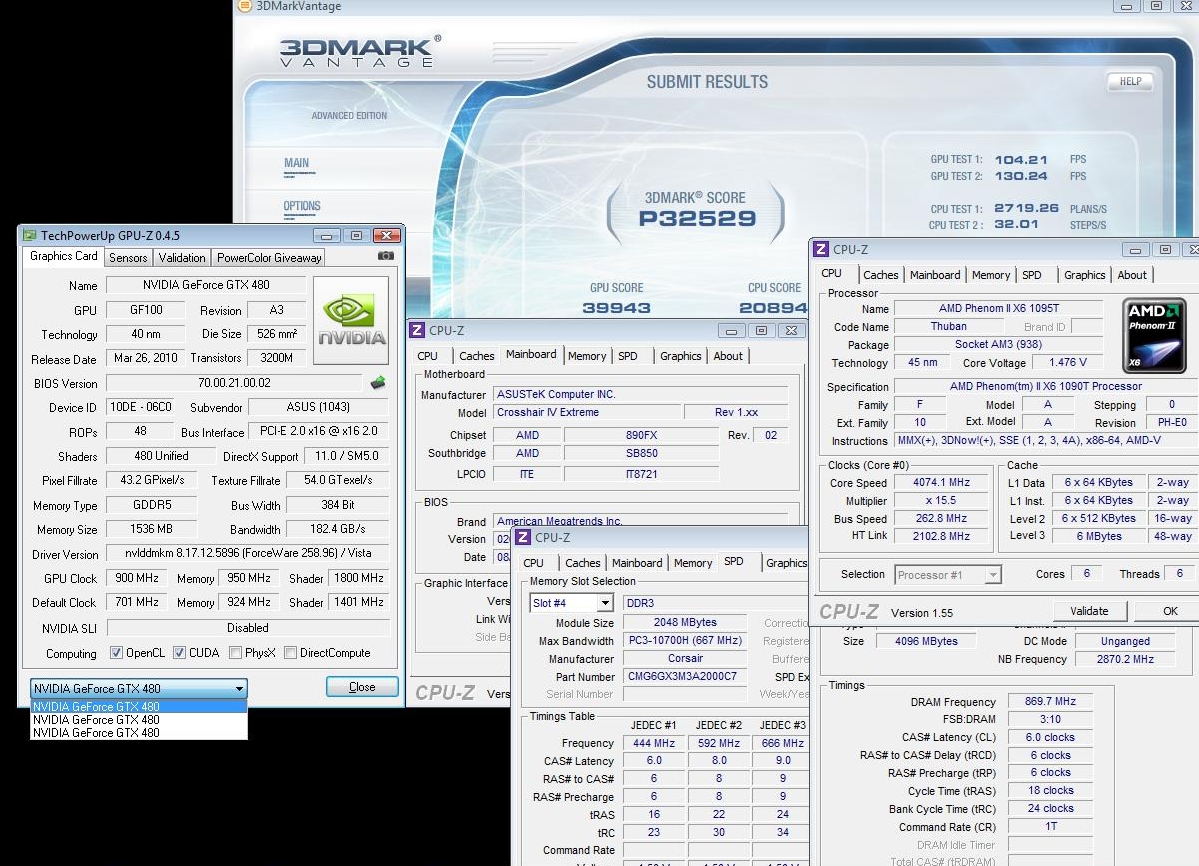Minimize the front CPU-Z processor window
1199x866 pixels.
[1136, 249]
